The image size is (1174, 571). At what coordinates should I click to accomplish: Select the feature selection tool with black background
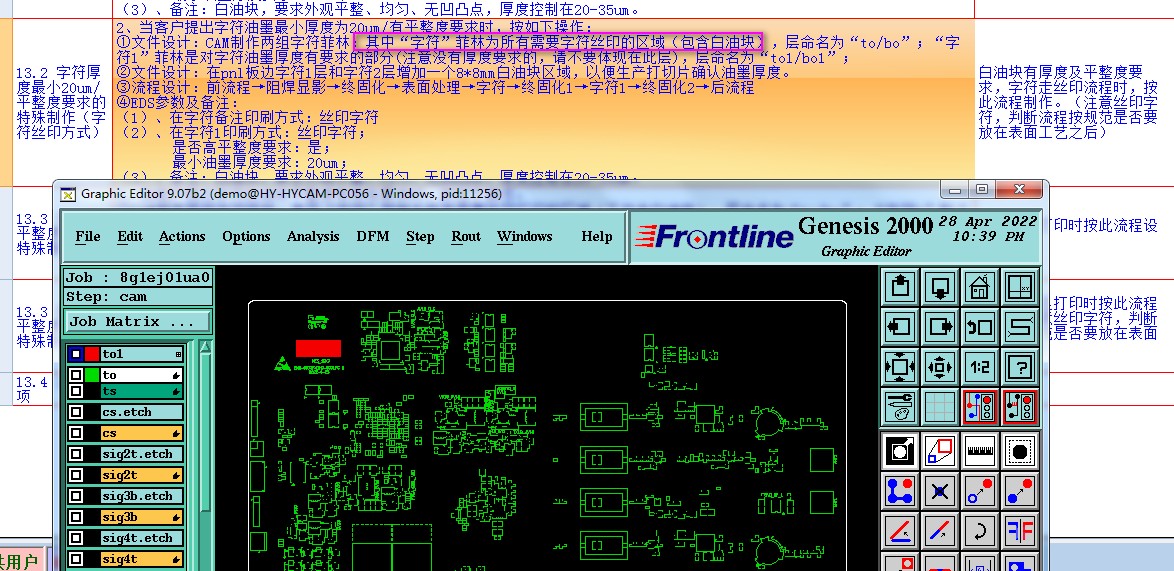[901, 451]
